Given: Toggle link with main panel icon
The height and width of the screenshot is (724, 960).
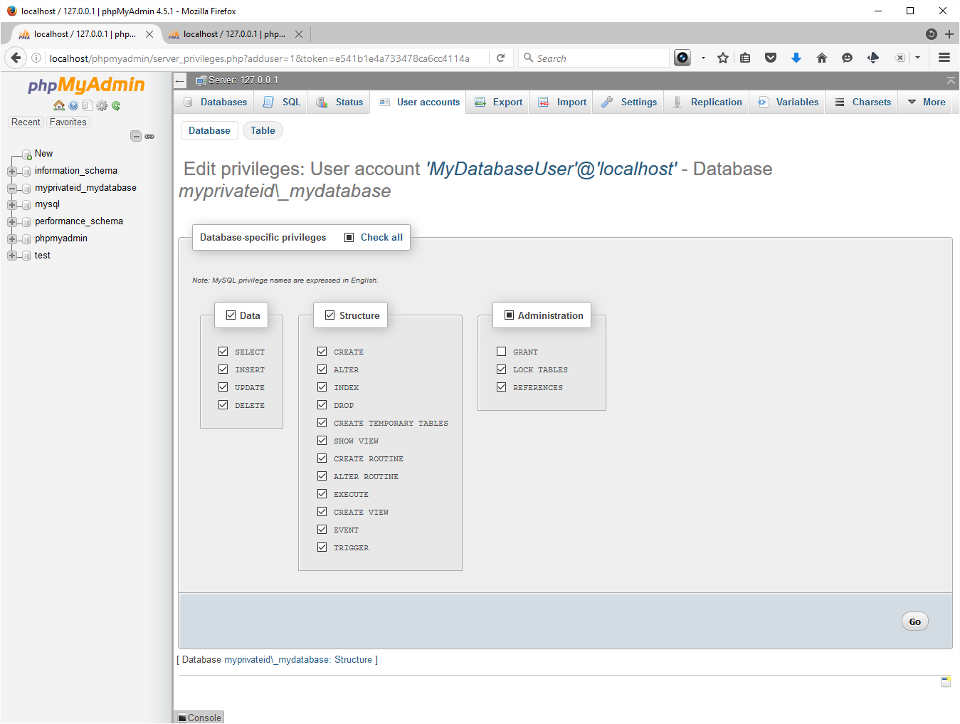Looking at the screenshot, I should [x=149, y=136].
